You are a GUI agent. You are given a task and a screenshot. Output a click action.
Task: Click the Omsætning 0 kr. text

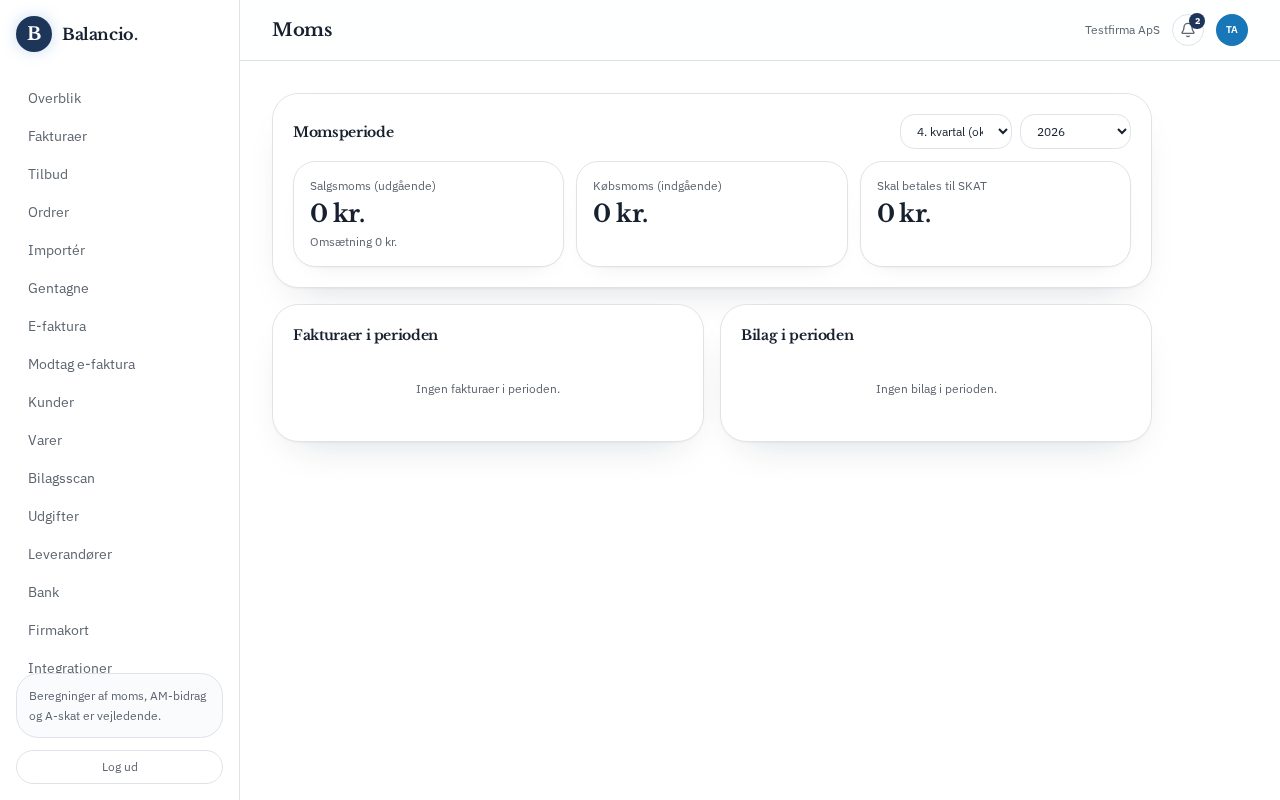[x=353, y=242]
